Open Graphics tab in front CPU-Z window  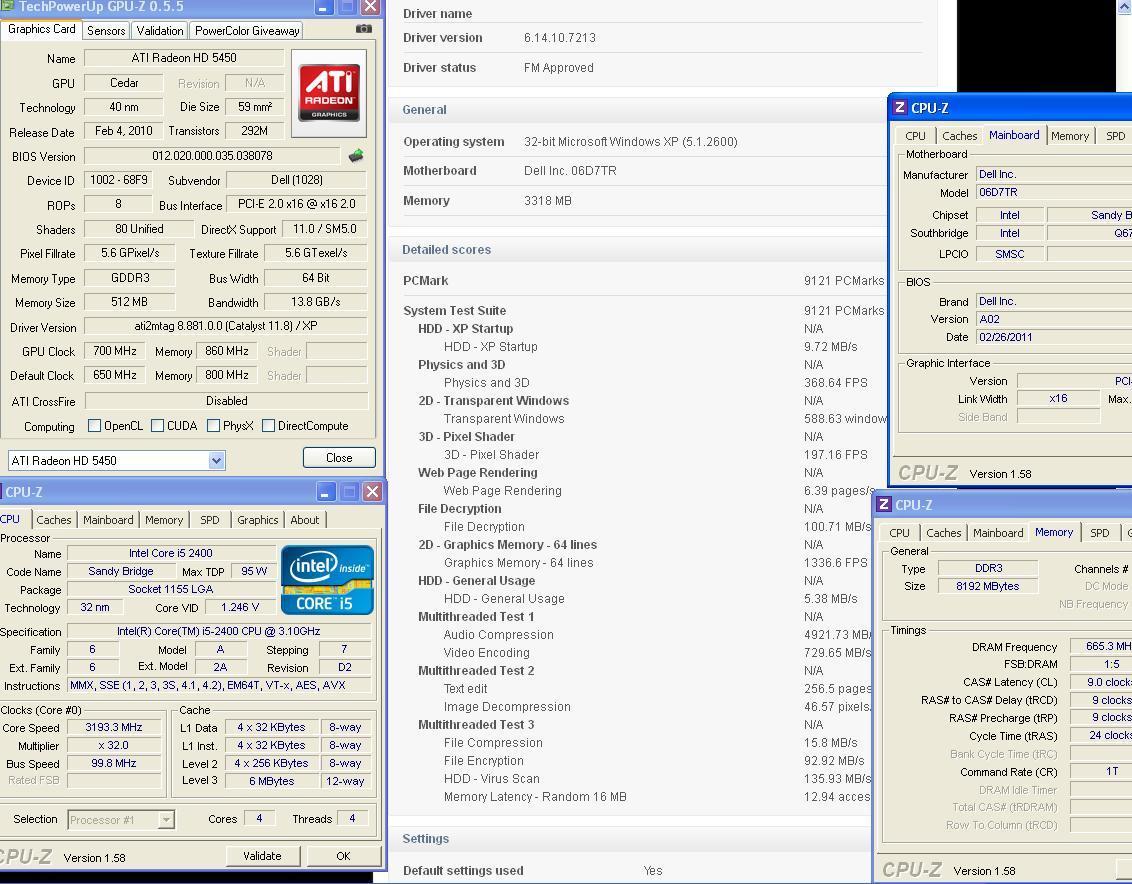[x=258, y=519]
